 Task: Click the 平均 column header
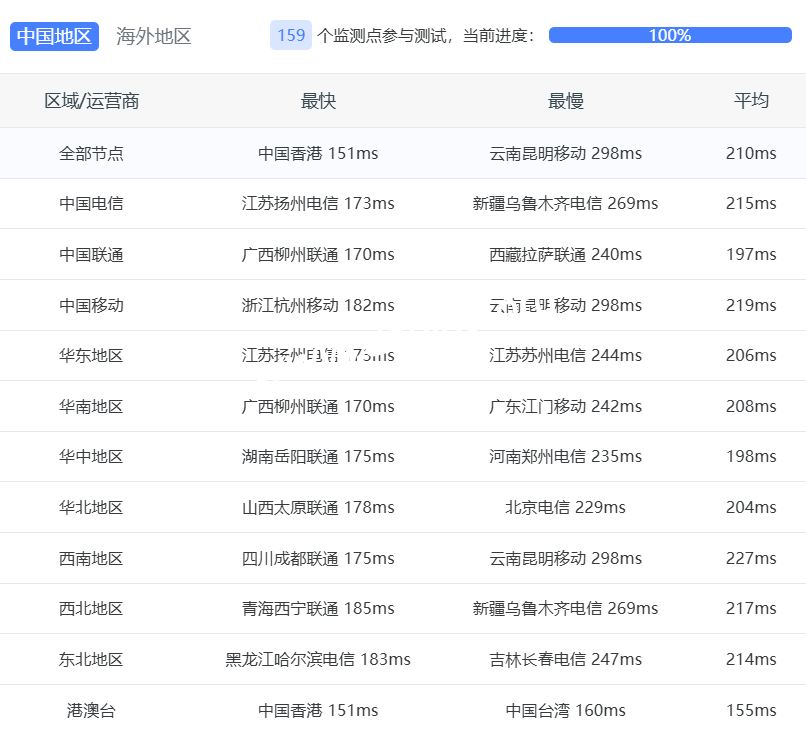pos(751,101)
